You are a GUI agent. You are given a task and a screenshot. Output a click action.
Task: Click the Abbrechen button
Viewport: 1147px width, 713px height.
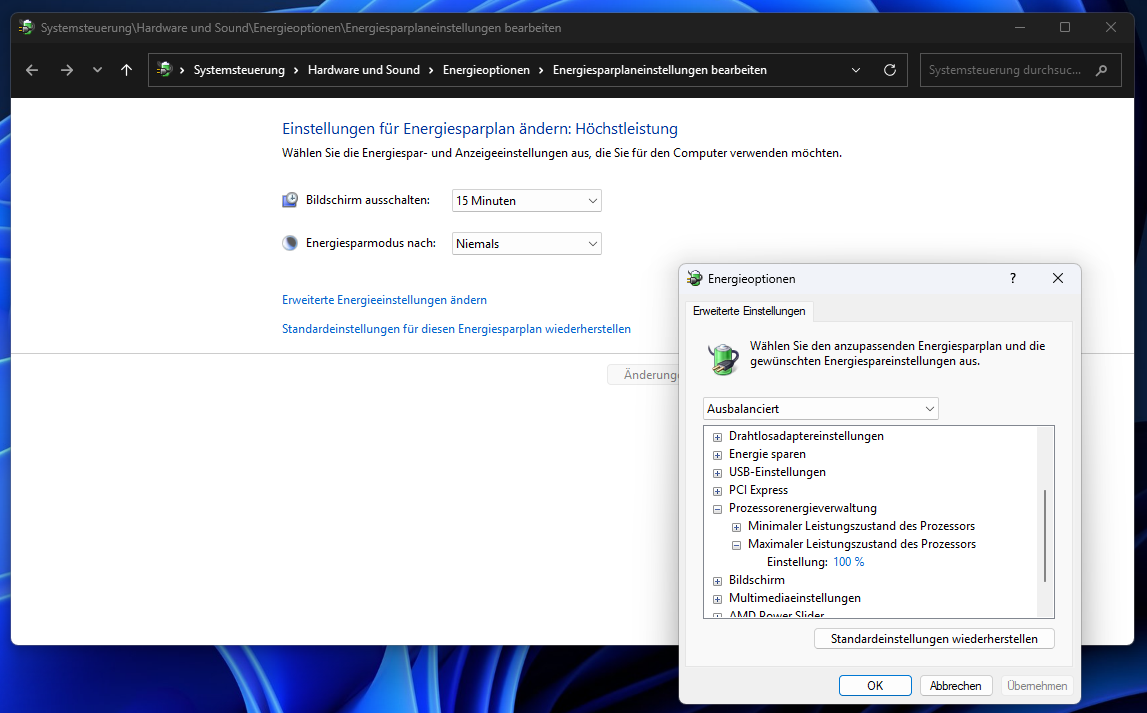click(x=955, y=685)
